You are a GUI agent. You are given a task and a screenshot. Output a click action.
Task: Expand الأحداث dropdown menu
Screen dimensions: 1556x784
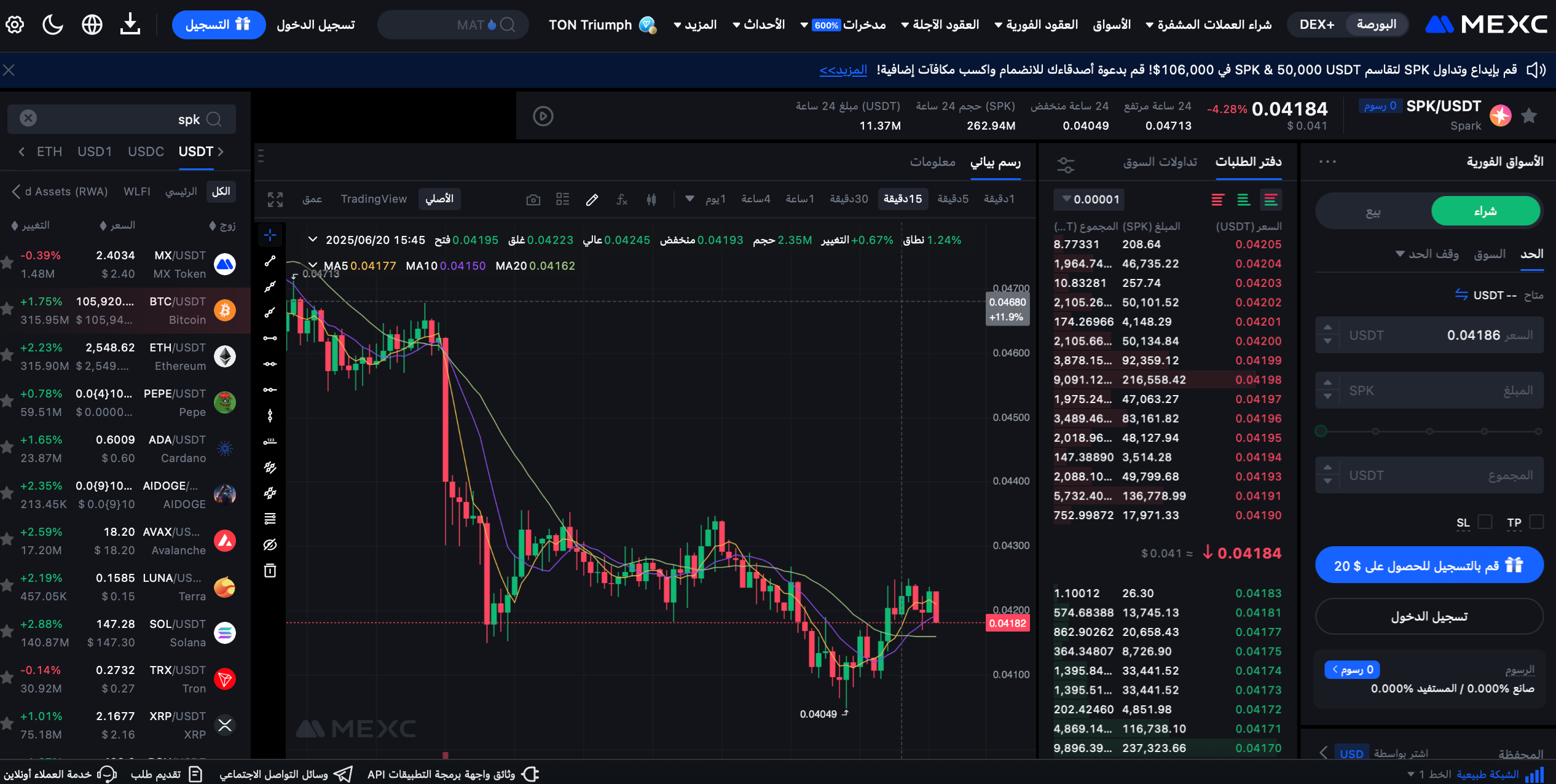coord(759,25)
